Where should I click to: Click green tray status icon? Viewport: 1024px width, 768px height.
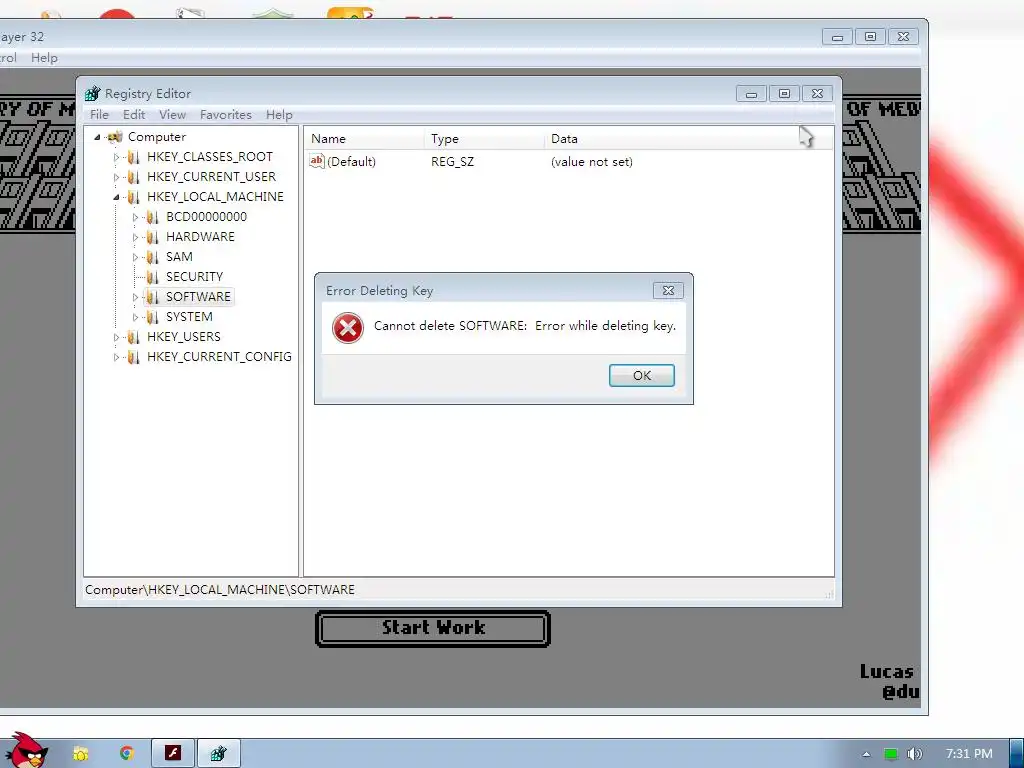tap(891, 754)
